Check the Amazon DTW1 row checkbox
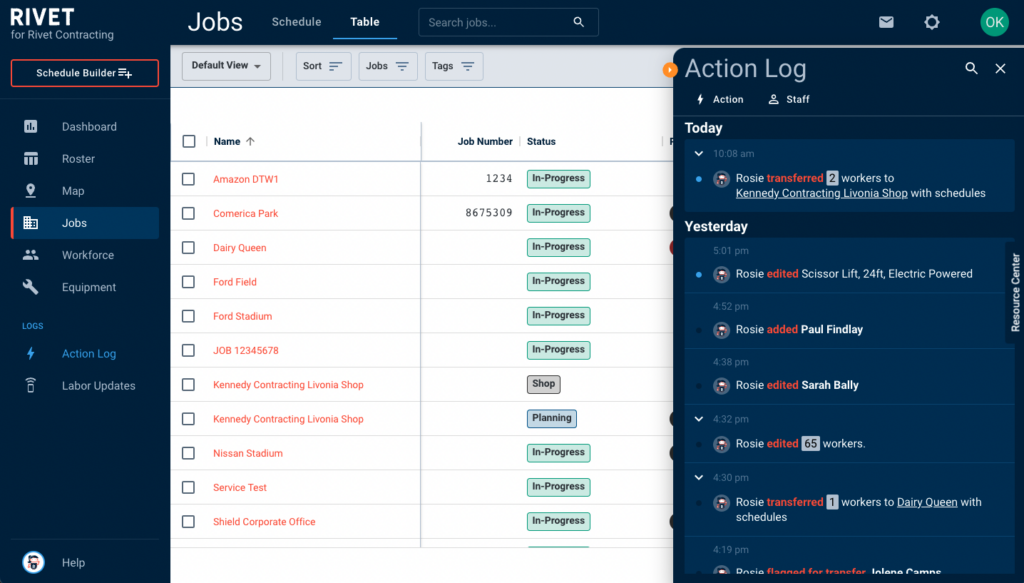Image resolution: width=1024 pixels, height=583 pixels. (x=188, y=179)
